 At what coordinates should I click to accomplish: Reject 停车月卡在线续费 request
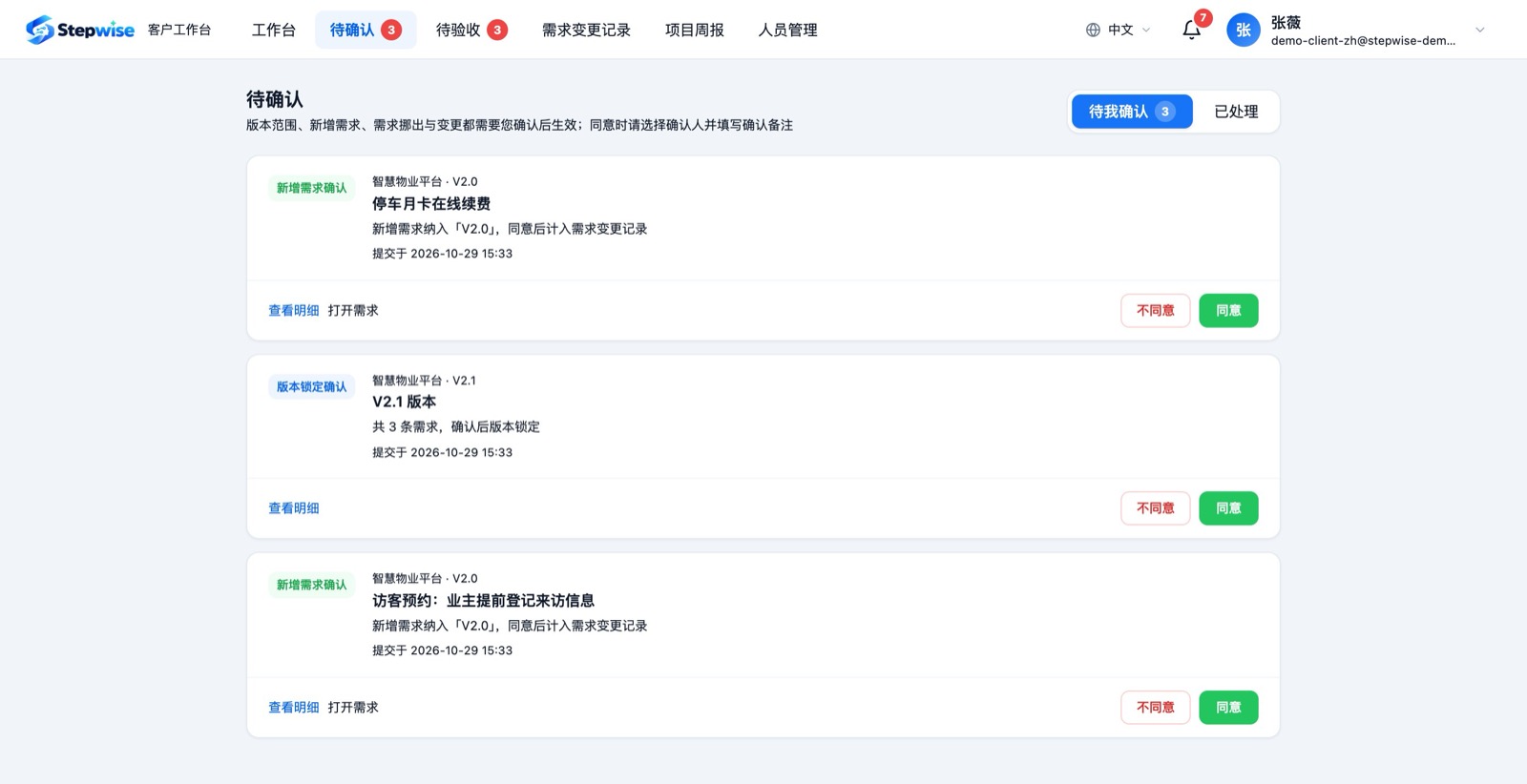tap(1155, 310)
